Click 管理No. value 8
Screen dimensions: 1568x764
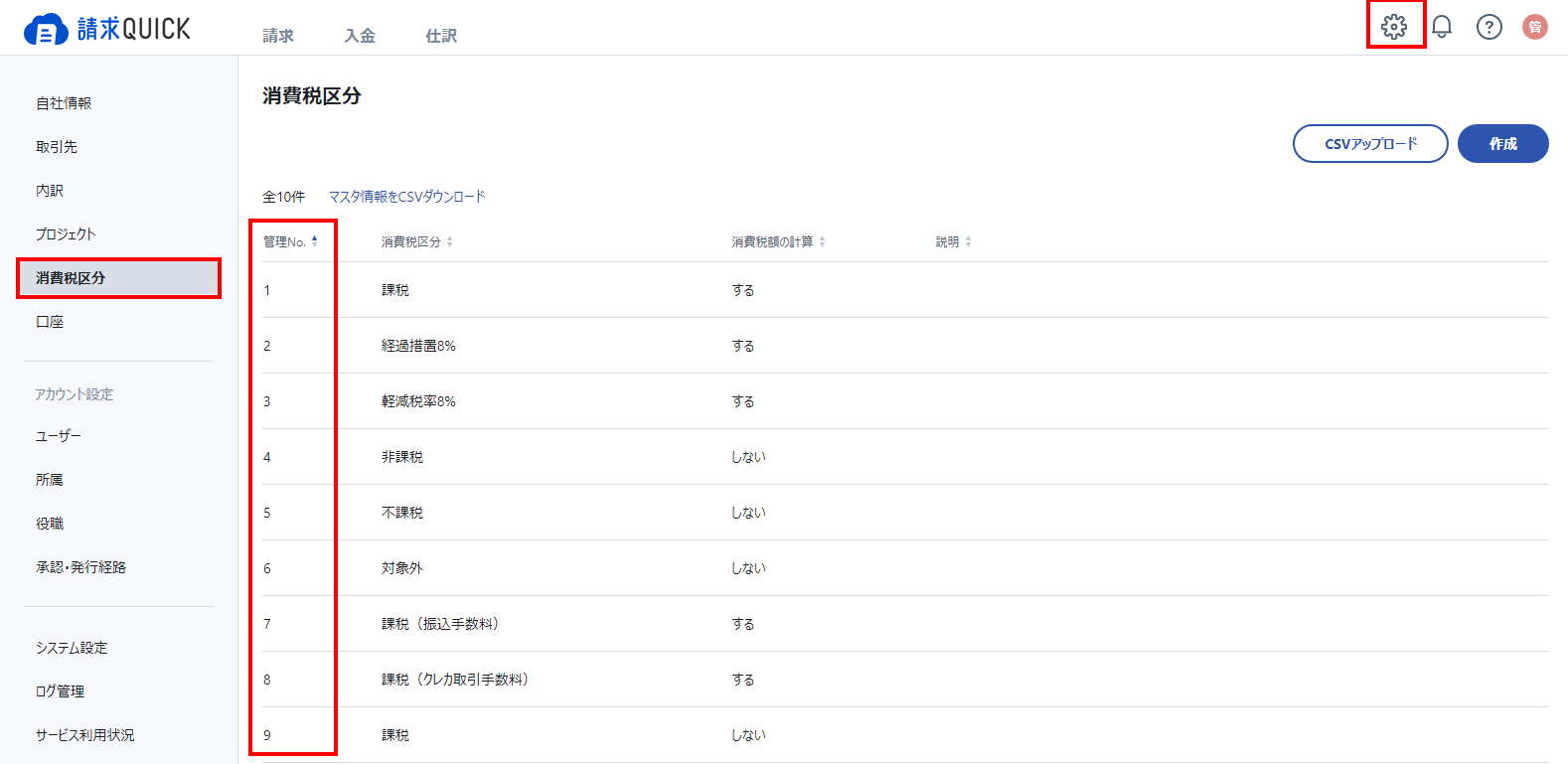267,680
